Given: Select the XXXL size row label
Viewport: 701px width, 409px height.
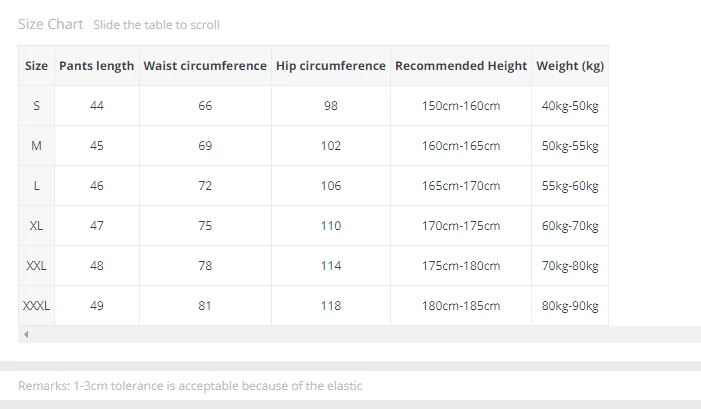Looking at the screenshot, I should (x=36, y=306).
